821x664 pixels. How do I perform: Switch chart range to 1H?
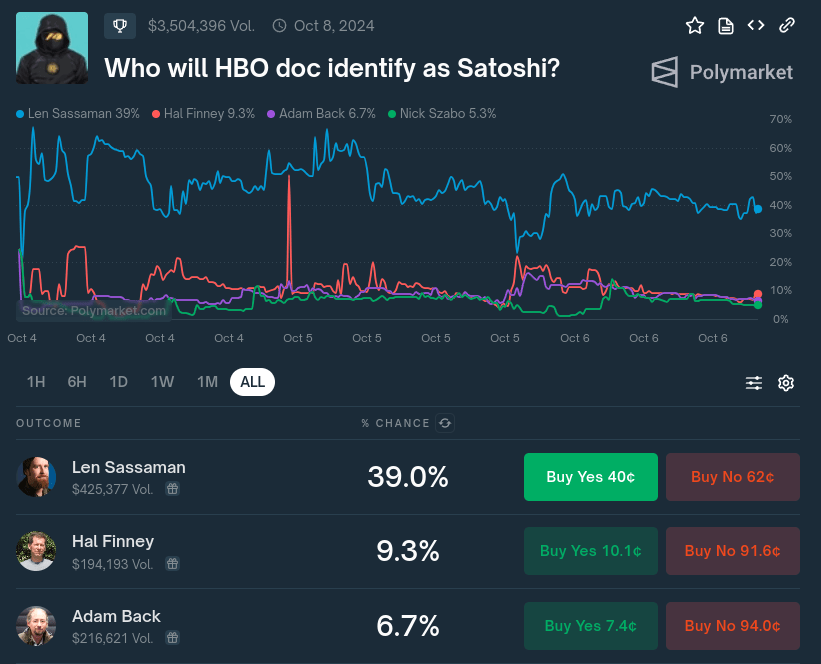[36, 382]
